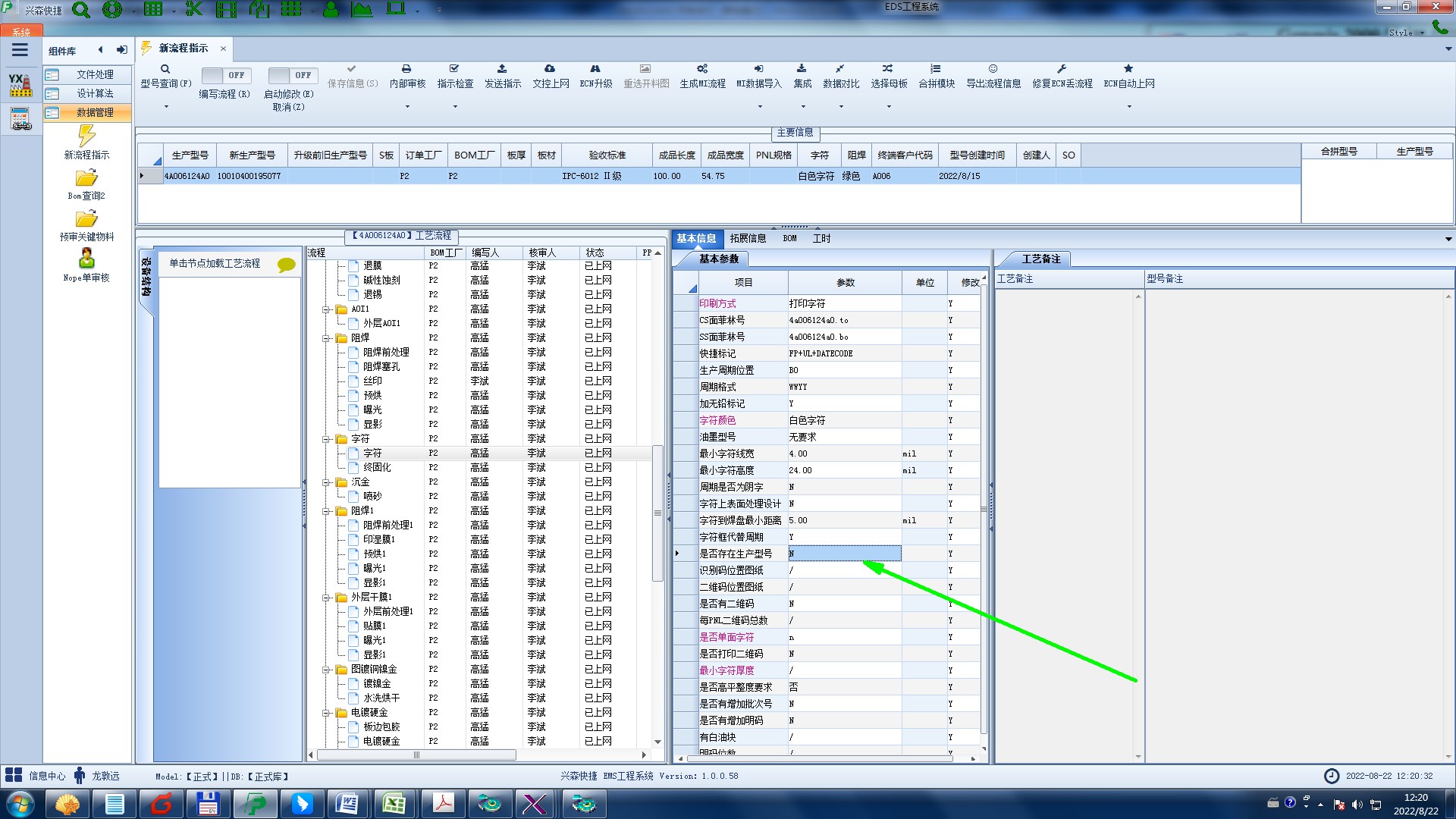Click the 生成MI流程 gears icon

click(x=702, y=69)
